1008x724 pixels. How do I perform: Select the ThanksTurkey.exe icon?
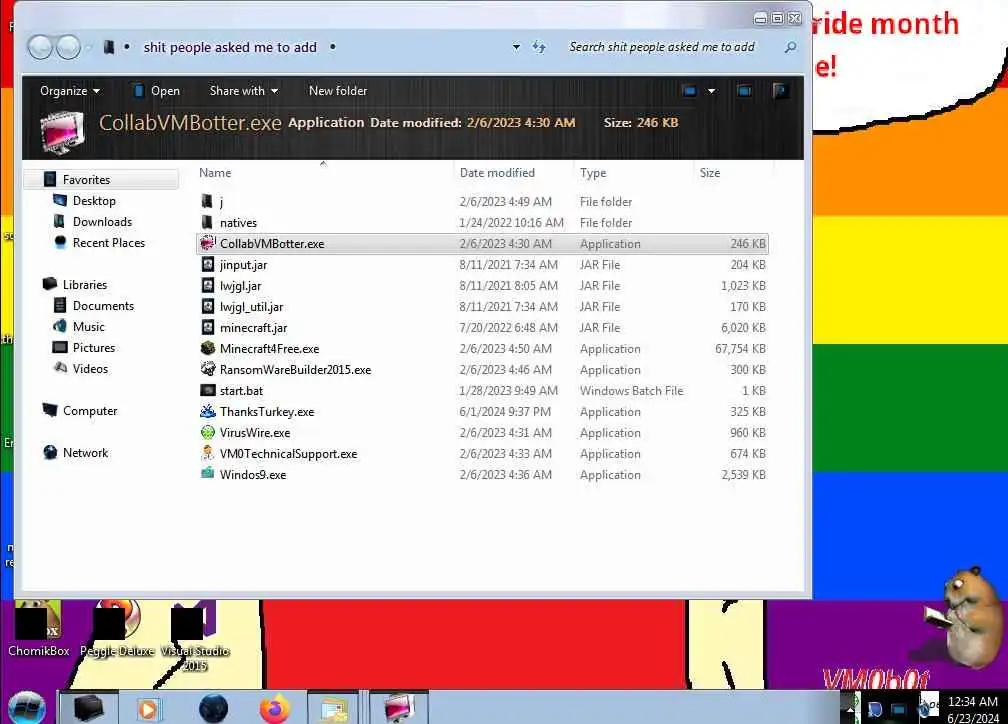pyautogui.click(x=207, y=412)
